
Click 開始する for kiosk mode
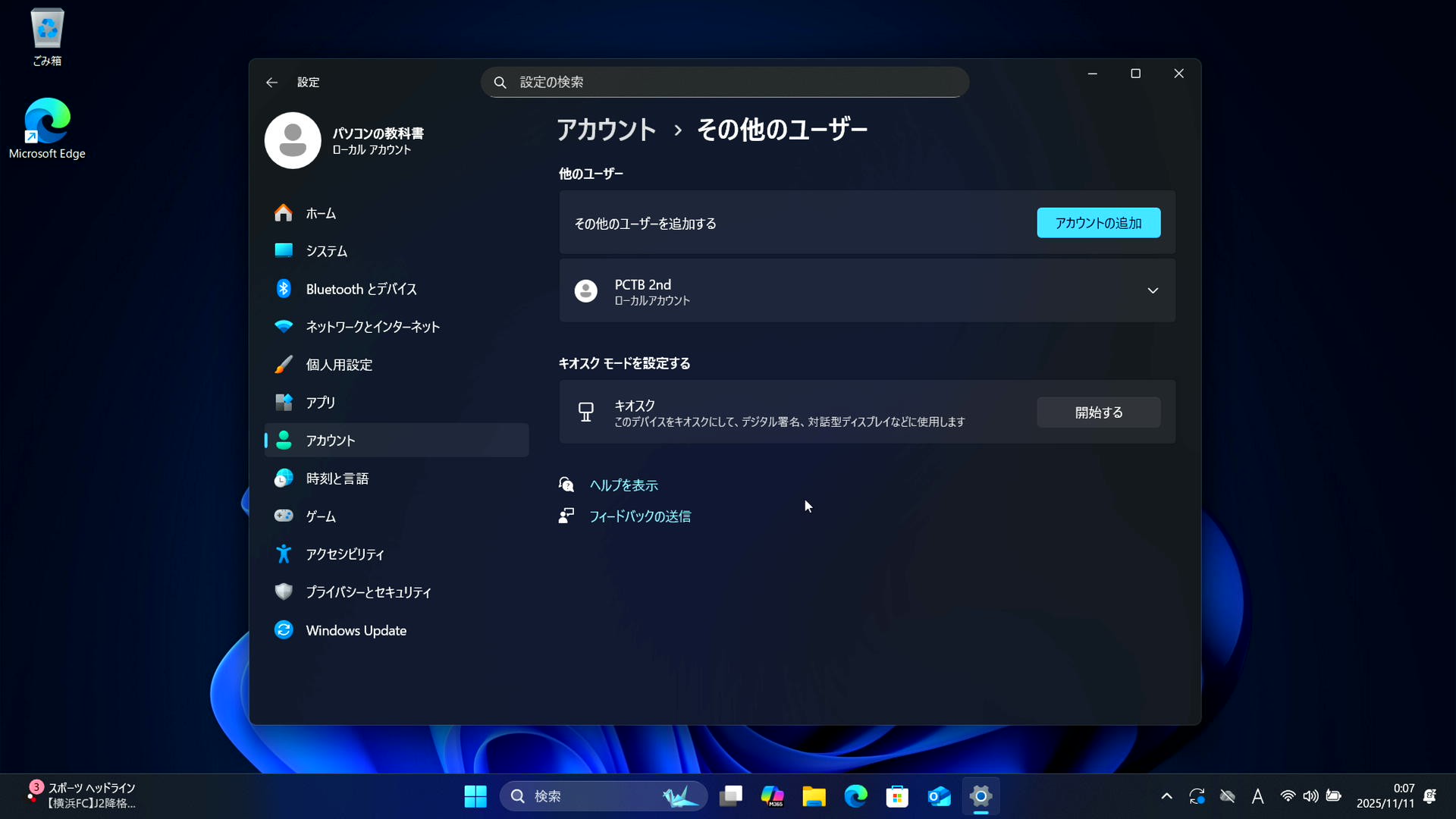pos(1098,413)
